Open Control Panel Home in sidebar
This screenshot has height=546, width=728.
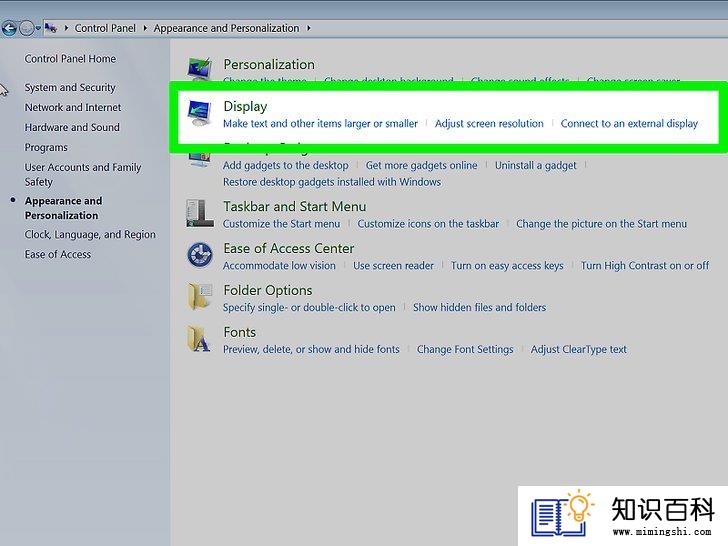point(70,59)
